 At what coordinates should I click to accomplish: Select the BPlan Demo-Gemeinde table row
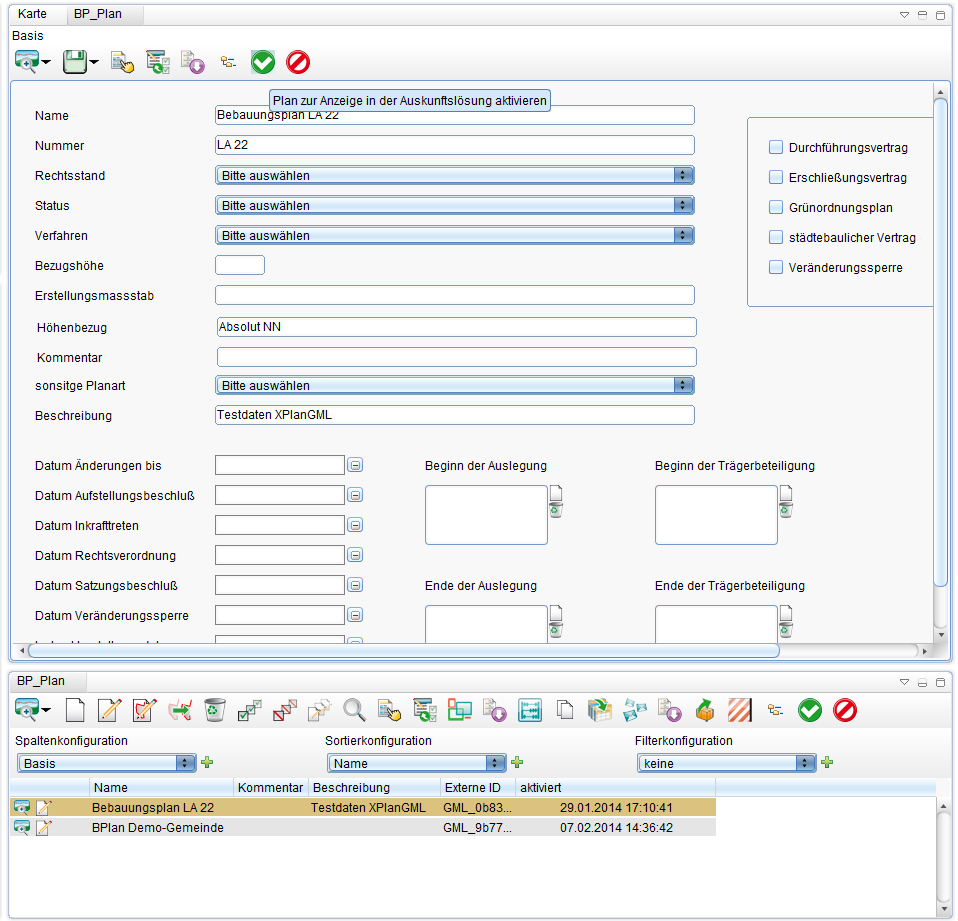pyautogui.click(x=158, y=828)
